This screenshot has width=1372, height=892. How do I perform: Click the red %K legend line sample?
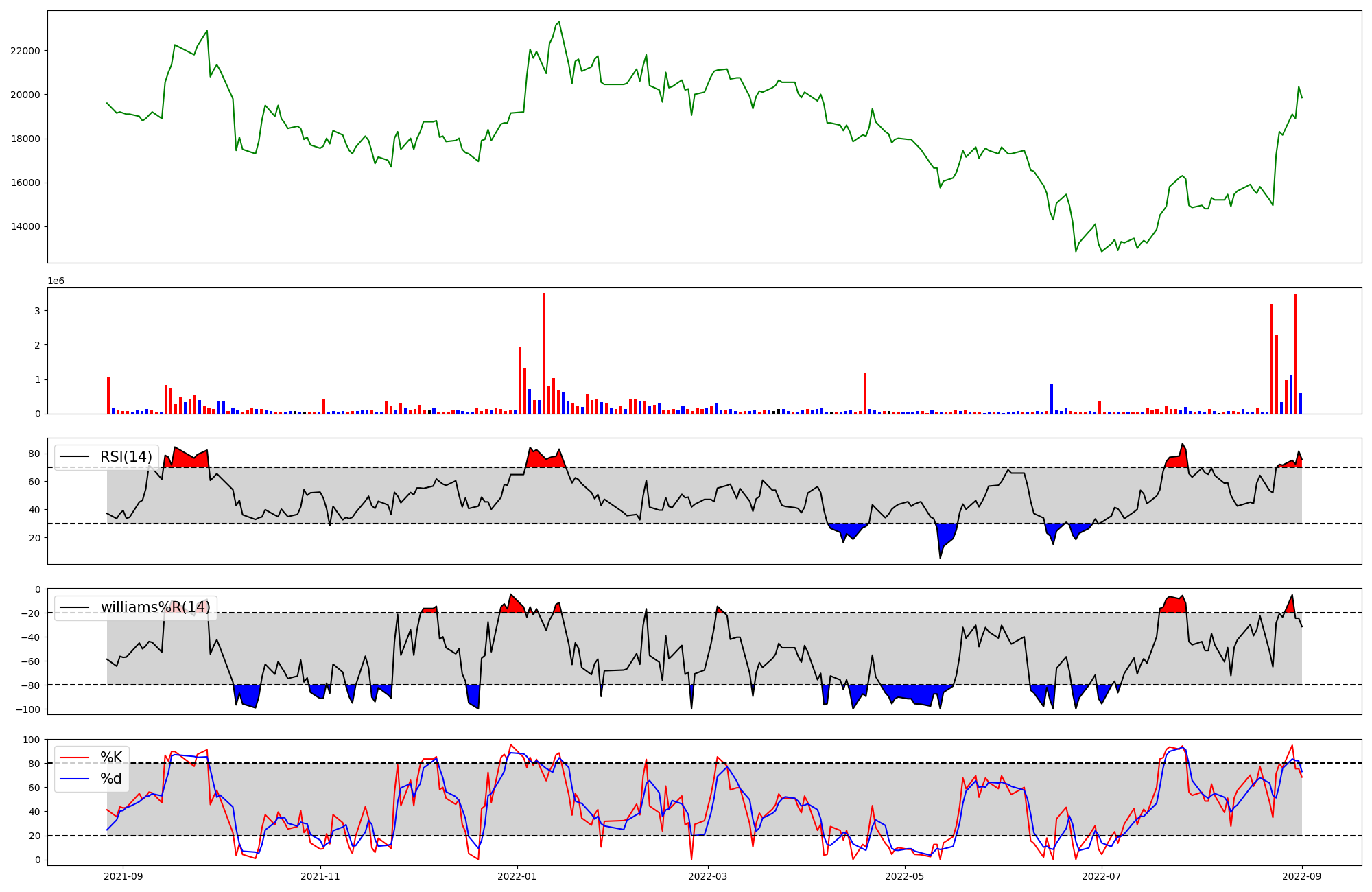click(75, 758)
